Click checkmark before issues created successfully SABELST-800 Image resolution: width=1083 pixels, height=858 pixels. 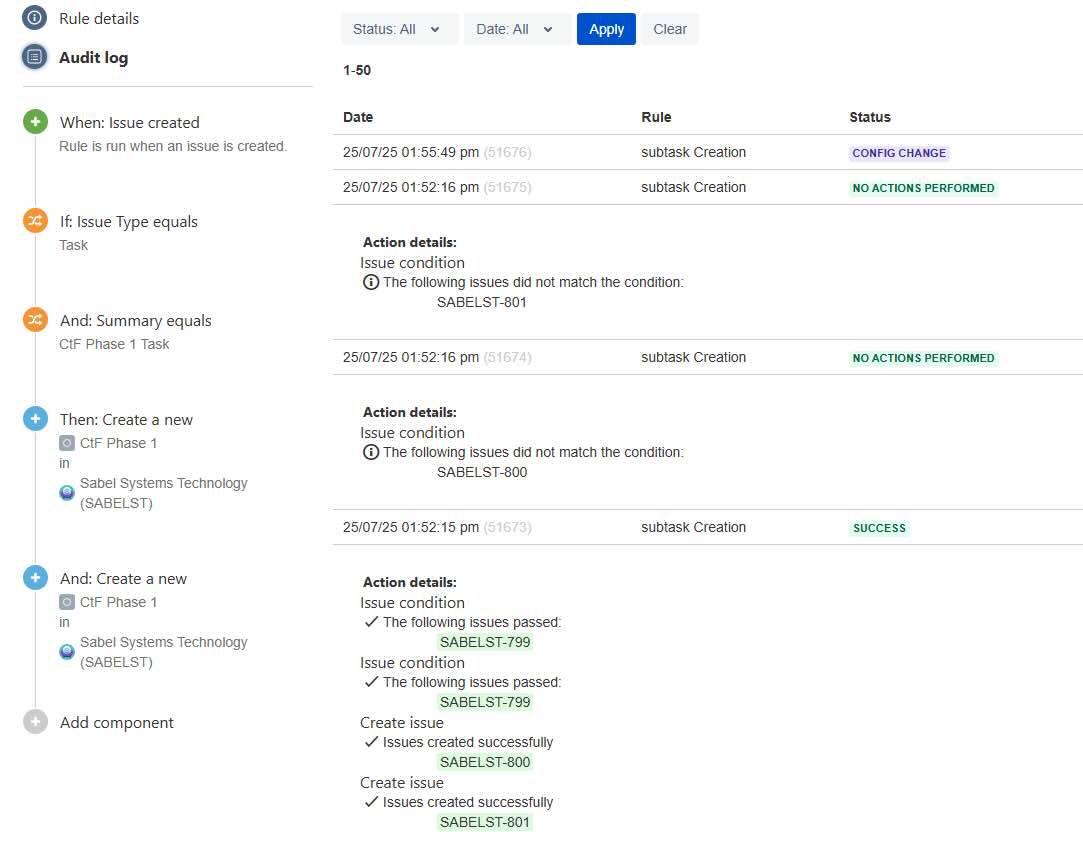point(371,742)
